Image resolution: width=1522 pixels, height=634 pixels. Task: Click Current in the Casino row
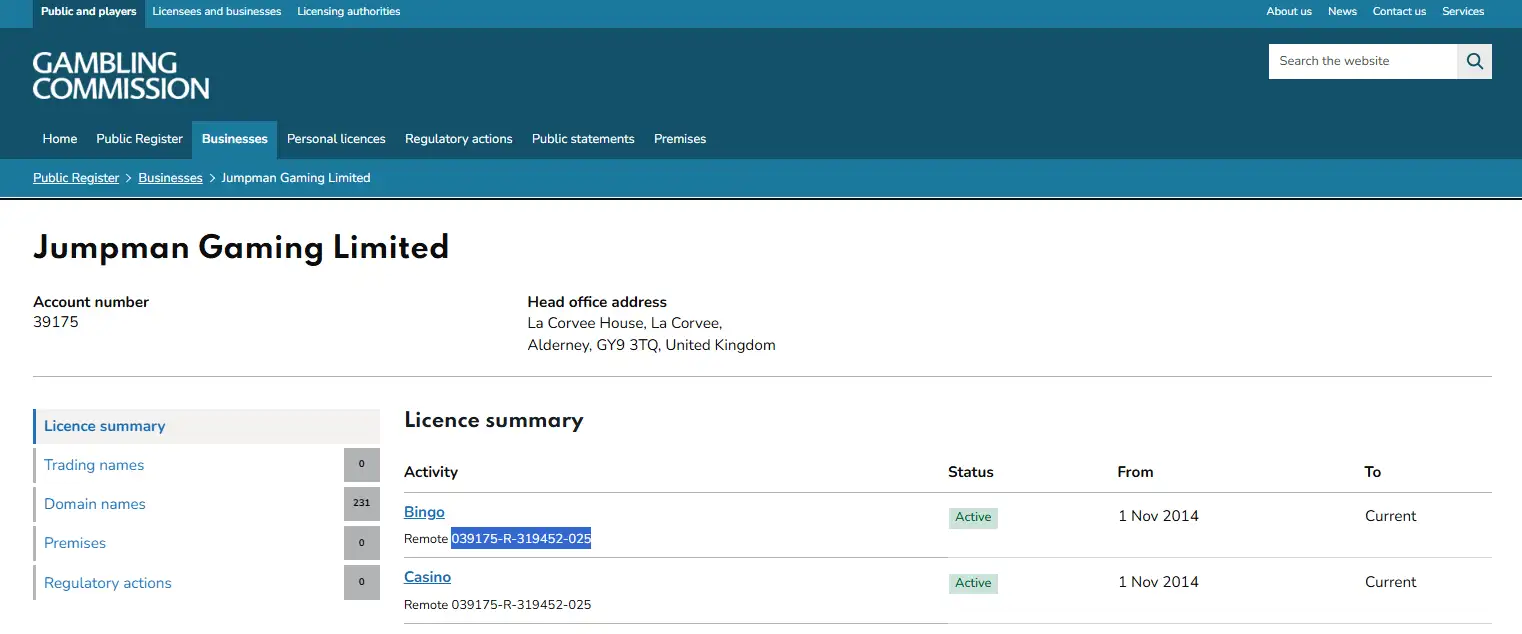coord(1391,582)
